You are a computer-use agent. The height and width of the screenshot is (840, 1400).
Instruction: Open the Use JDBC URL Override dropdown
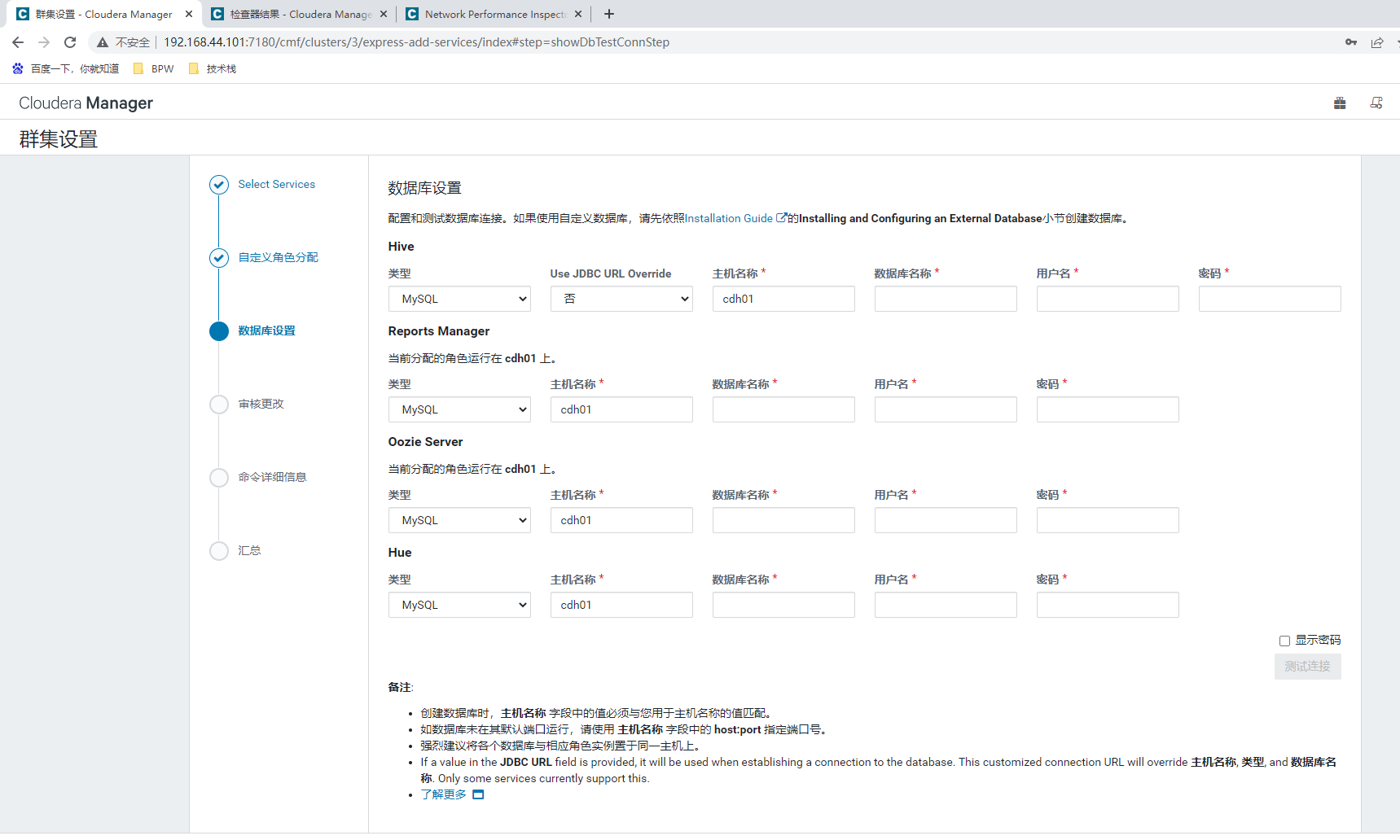point(621,299)
